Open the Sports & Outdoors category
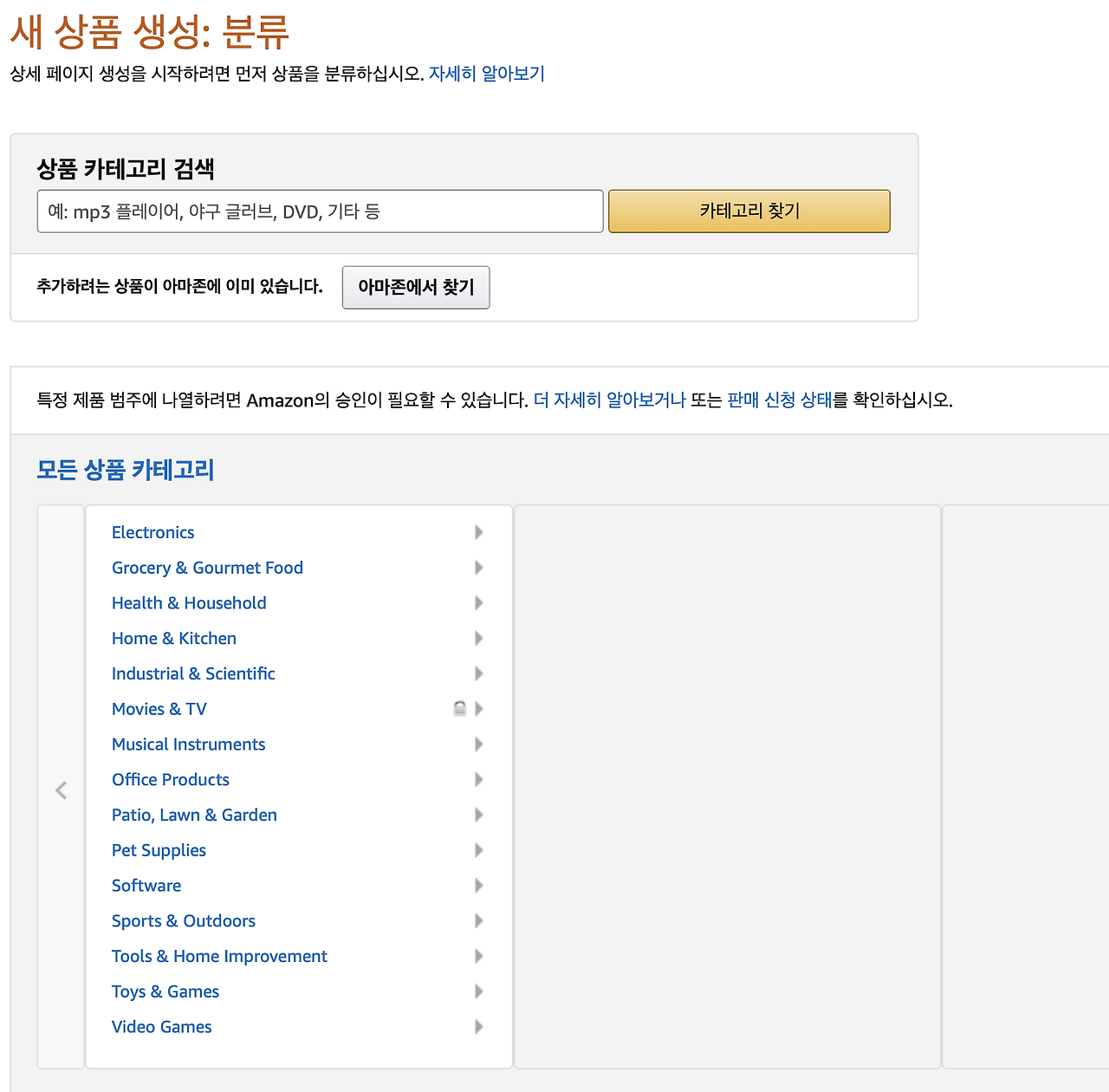This screenshot has width=1109, height=1092. pos(184,921)
